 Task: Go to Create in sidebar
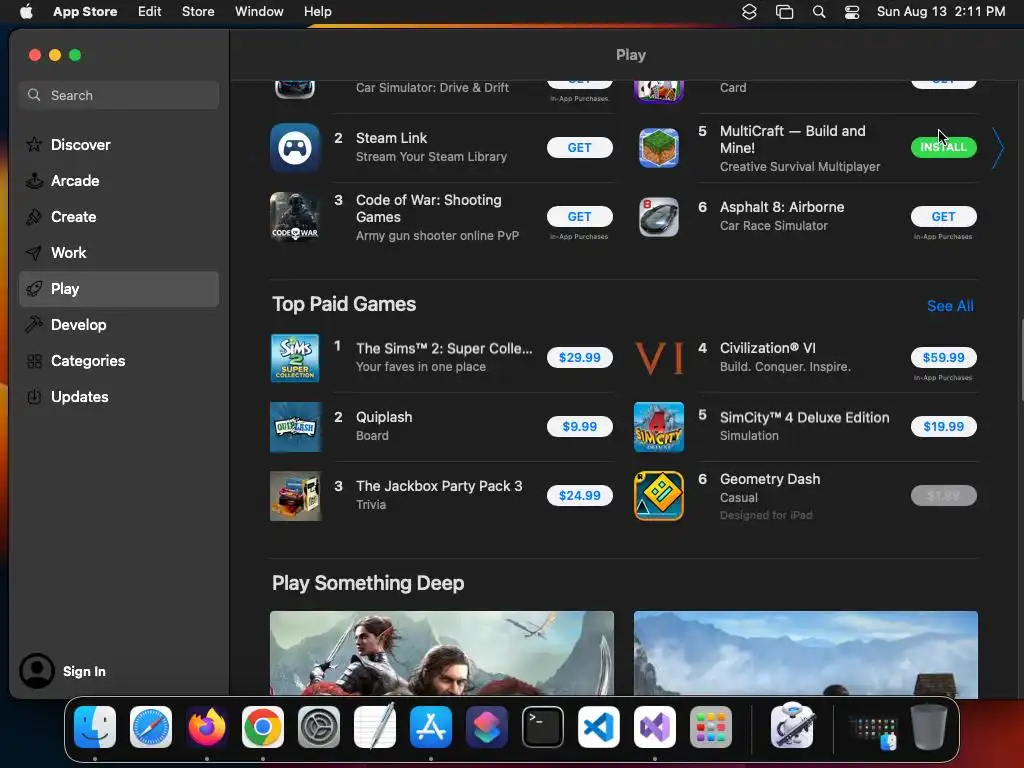(119, 217)
